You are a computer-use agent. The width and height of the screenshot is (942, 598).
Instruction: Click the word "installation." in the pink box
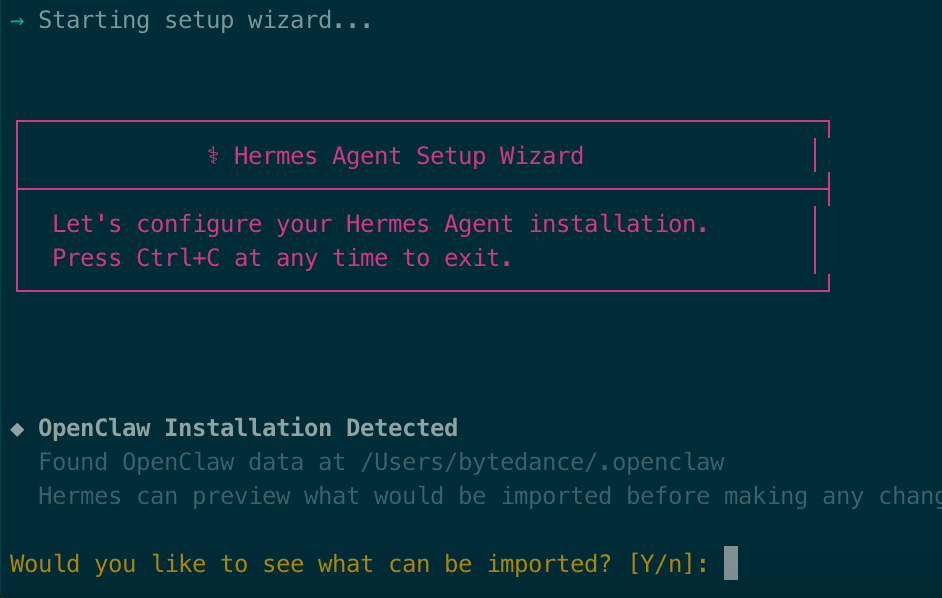(618, 224)
